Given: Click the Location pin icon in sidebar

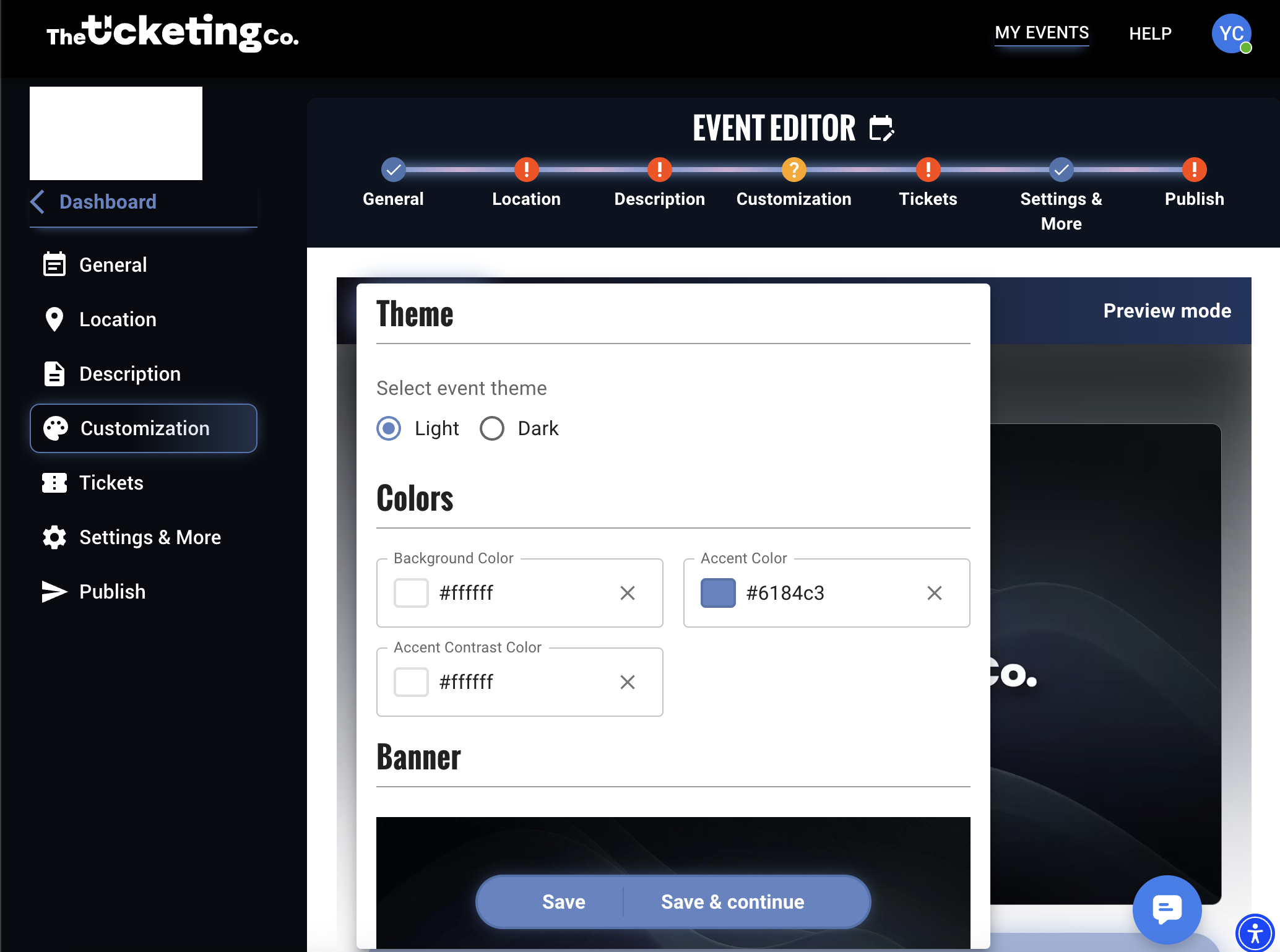Looking at the screenshot, I should [54, 319].
